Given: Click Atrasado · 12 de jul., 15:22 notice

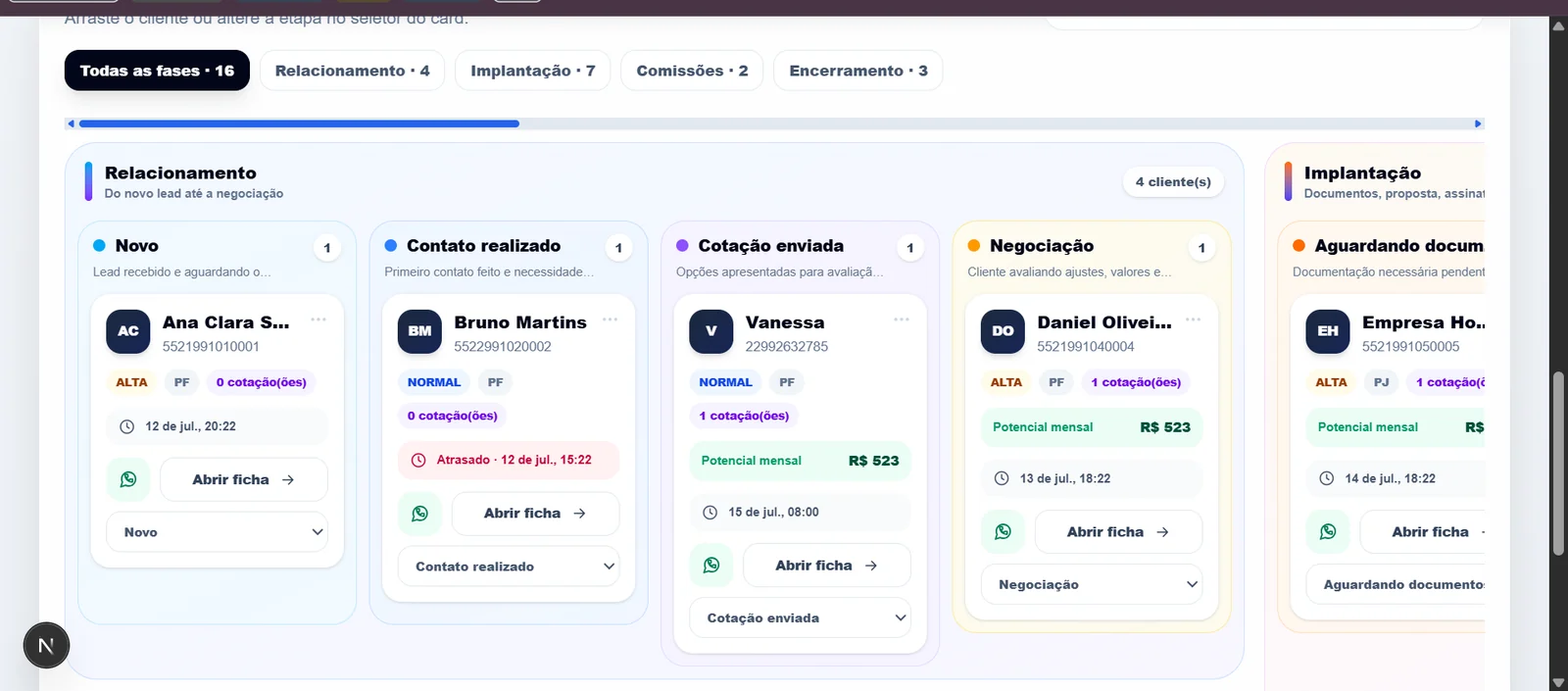Looking at the screenshot, I should point(509,460).
